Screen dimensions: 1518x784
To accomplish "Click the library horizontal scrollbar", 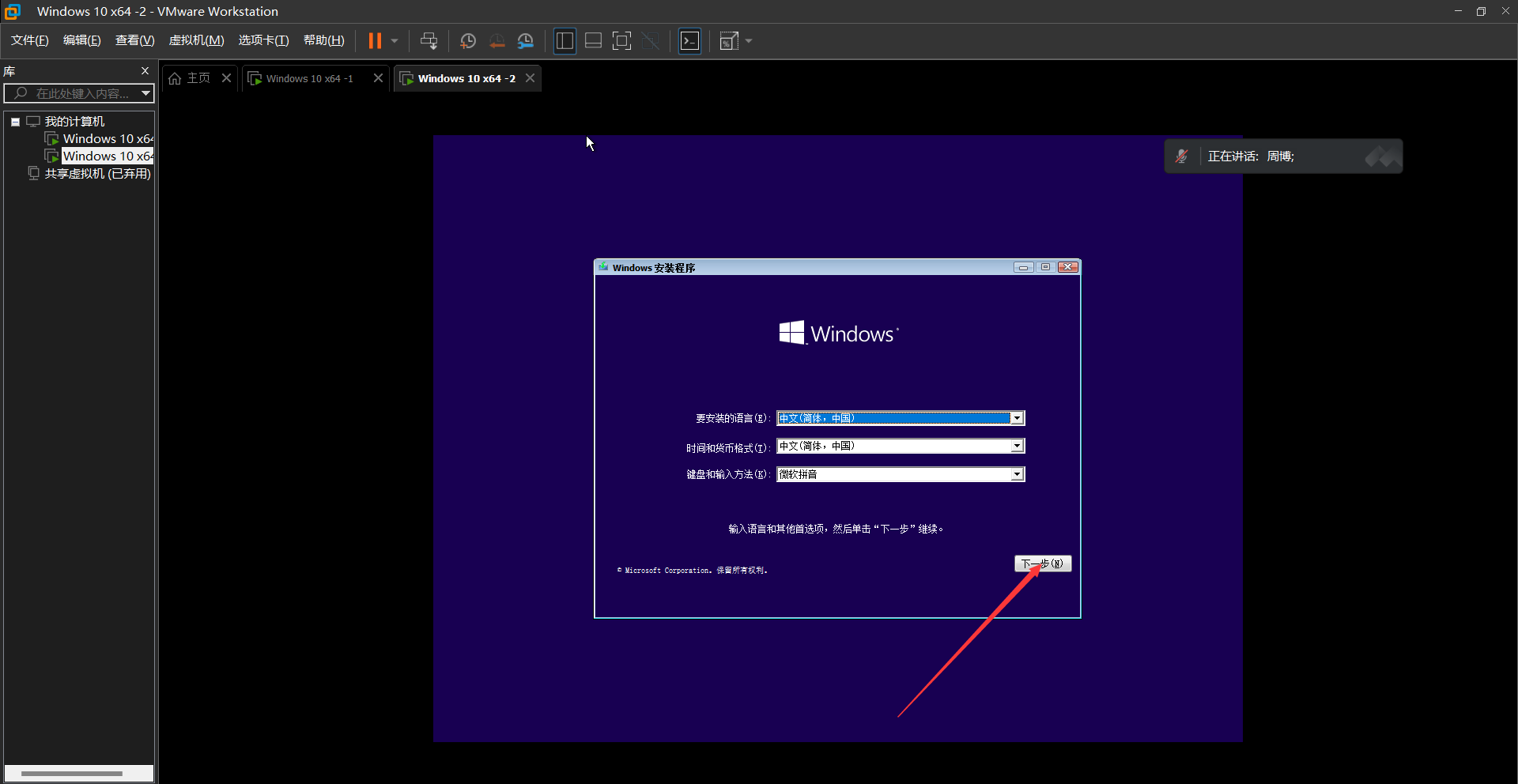I will coord(72,774).
